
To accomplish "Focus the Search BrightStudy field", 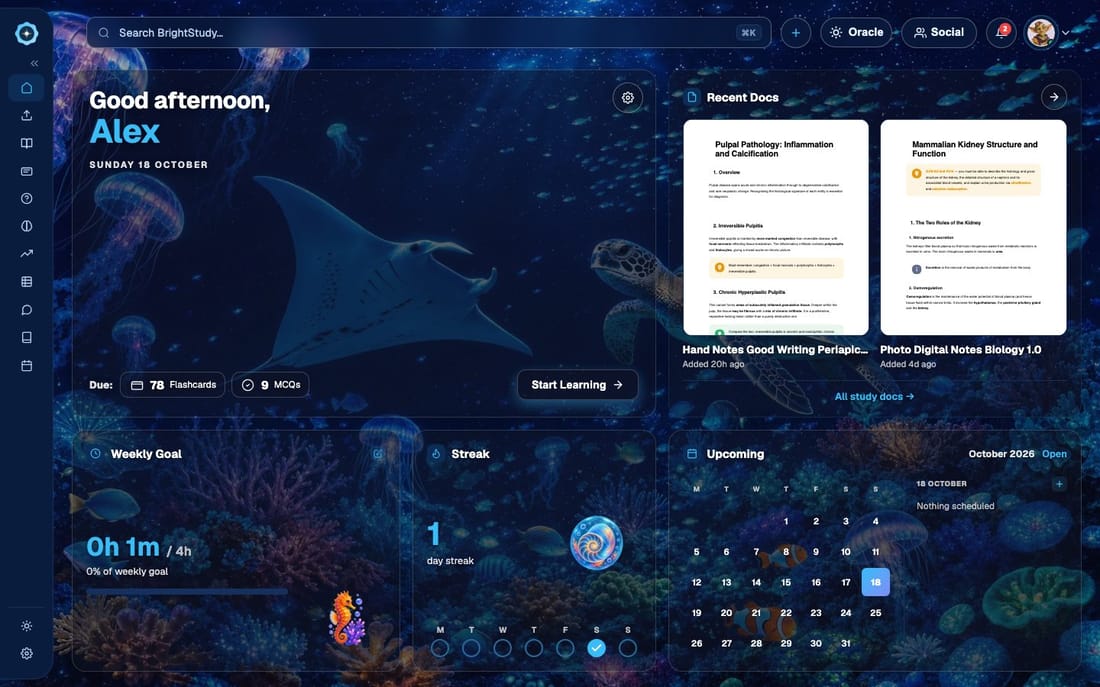I will point(429,32).
